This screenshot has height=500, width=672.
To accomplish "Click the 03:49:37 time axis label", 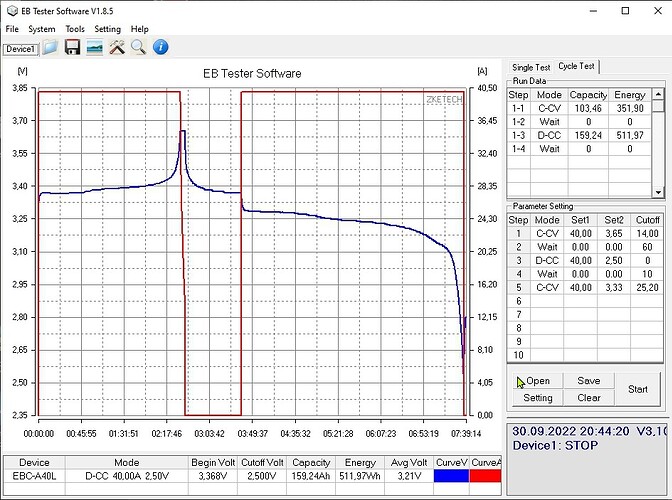I will [252, 434].
